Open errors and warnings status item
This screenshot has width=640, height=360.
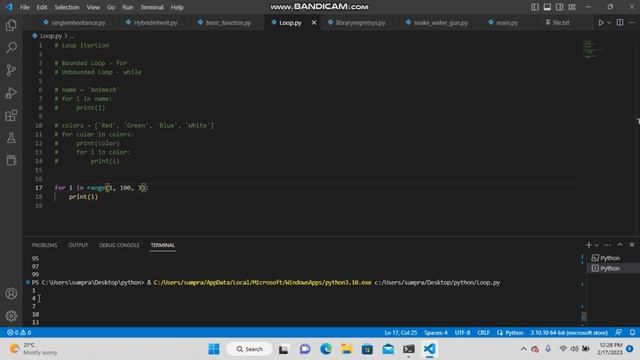click(x=19, y=333)
